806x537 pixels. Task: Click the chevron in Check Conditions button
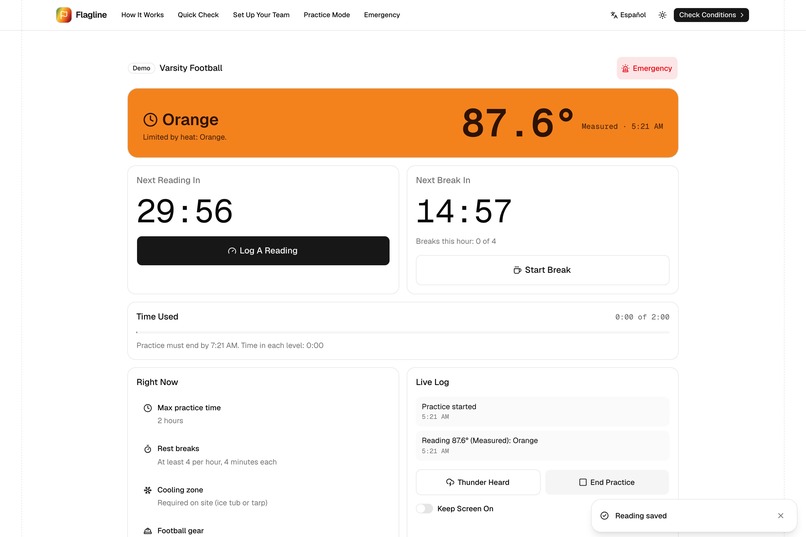pyautogui.click(x=742, y=15)
